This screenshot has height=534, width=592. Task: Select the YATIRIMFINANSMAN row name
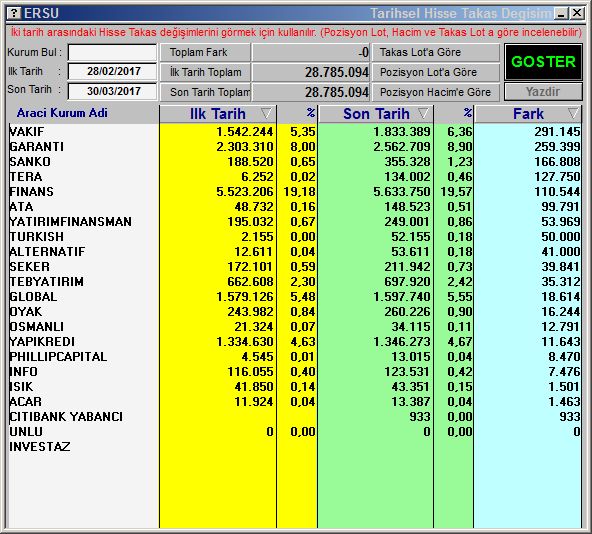coord(71,222)
